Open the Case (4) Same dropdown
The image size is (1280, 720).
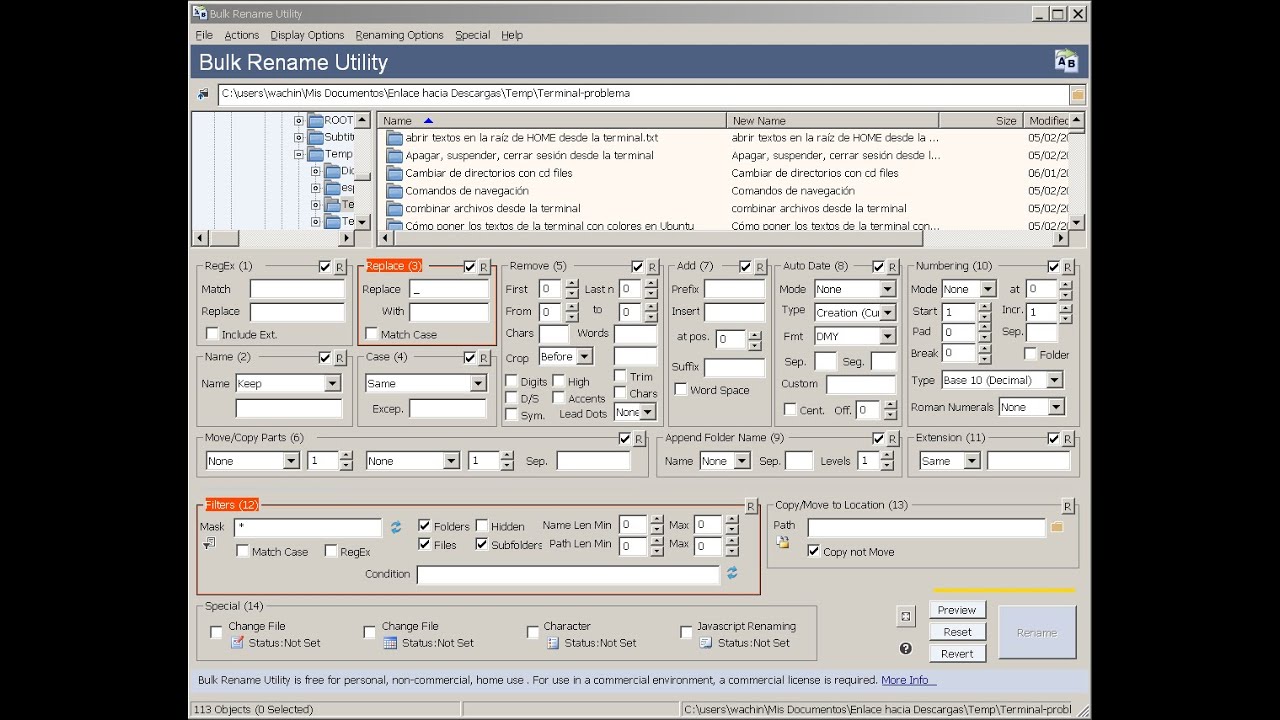478,384
